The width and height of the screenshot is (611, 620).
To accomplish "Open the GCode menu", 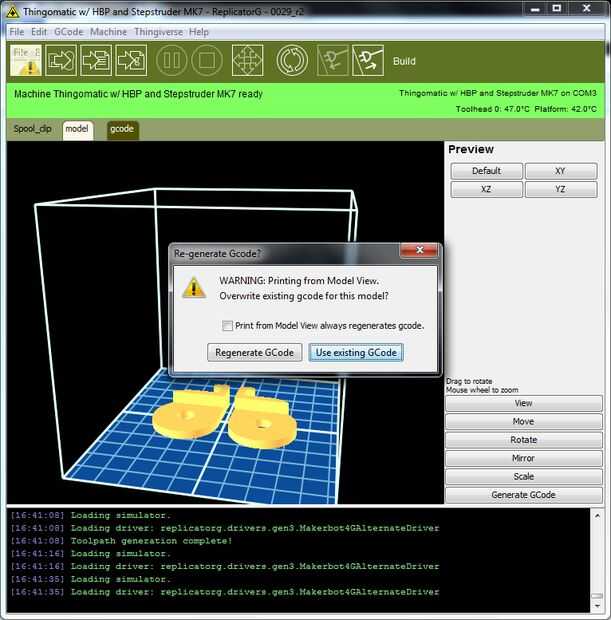I will coord(68,32).
